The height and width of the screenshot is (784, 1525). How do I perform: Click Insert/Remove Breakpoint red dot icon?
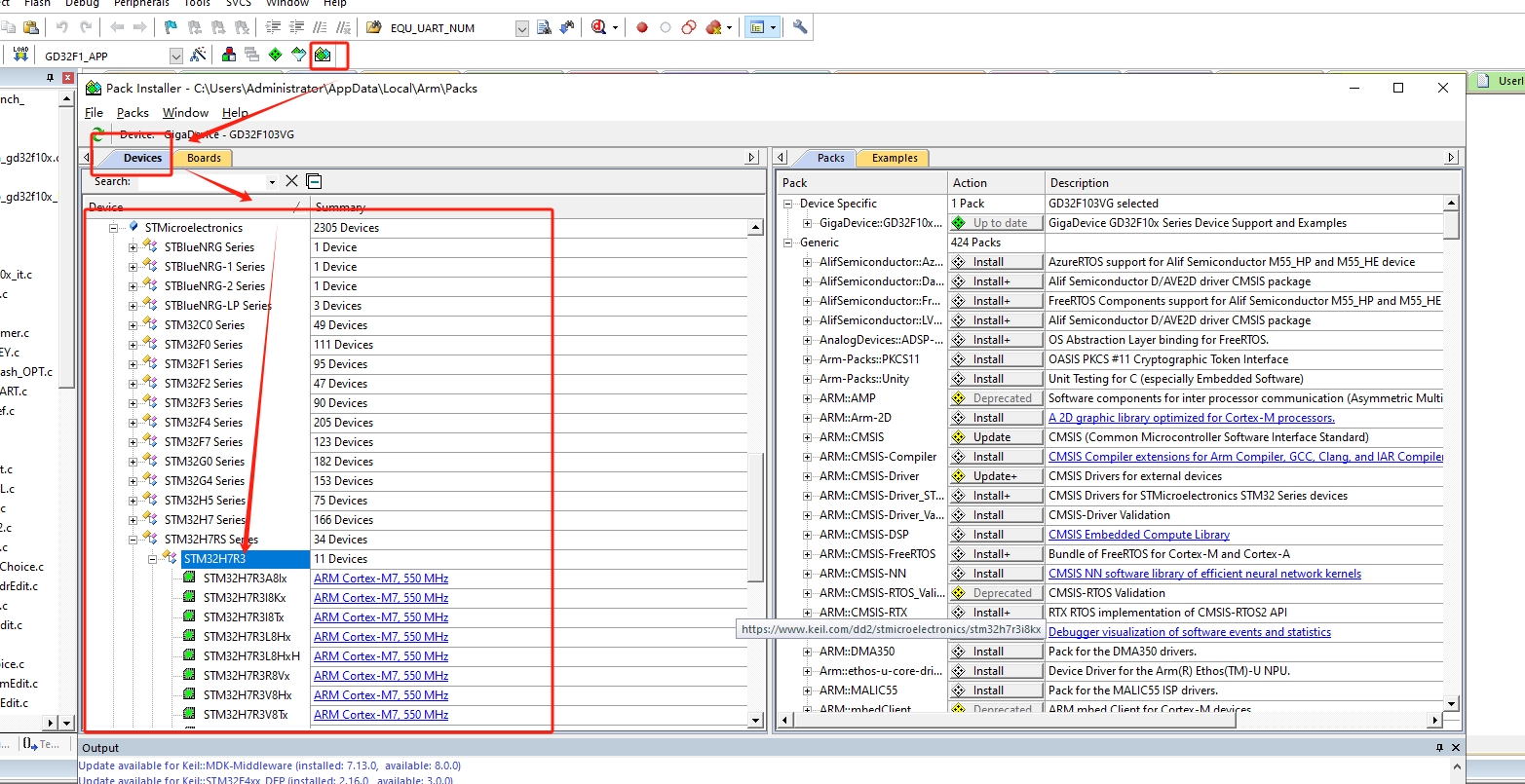click(x=642, y=27)
